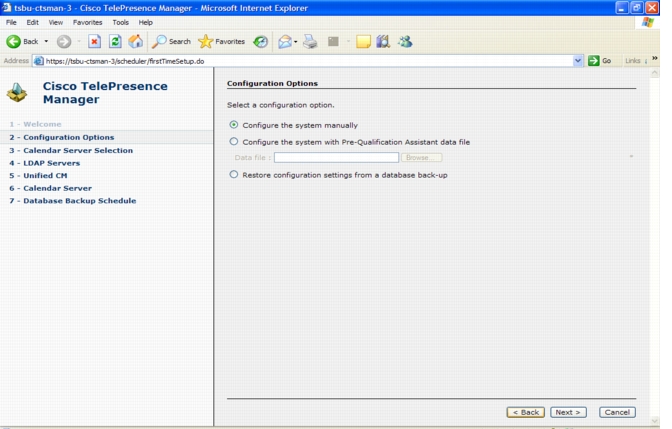Open the Forward button history dropdown arrow
Viewport: 672px width, 429px height.
click(79, 42)
